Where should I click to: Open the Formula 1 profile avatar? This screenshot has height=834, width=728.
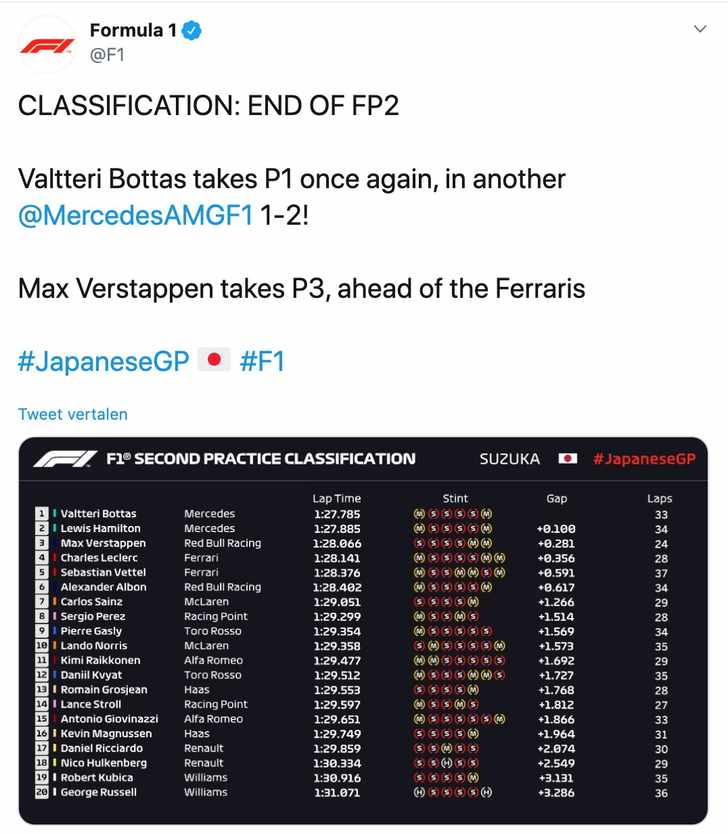(47, 45)
